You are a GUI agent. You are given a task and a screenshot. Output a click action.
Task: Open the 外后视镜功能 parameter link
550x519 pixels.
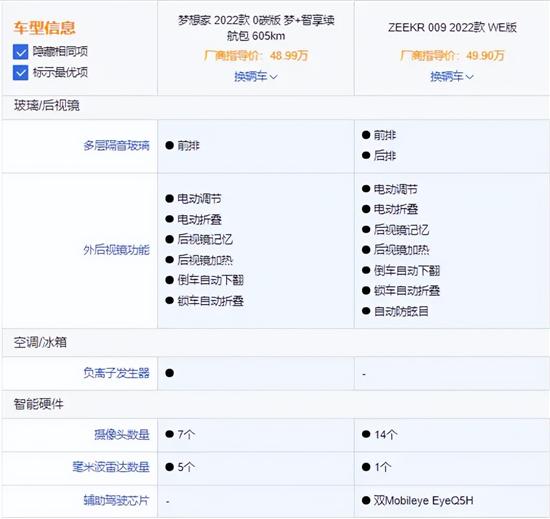[x=116, y=250]
